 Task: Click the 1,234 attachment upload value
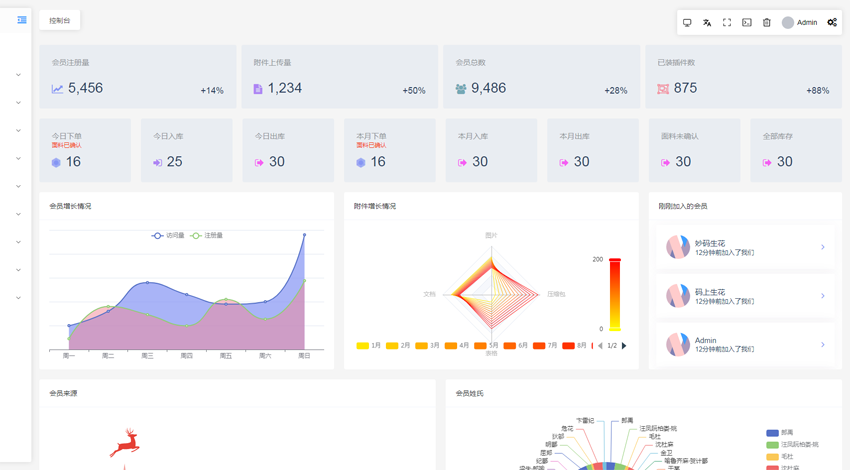[x=285, y=88]
